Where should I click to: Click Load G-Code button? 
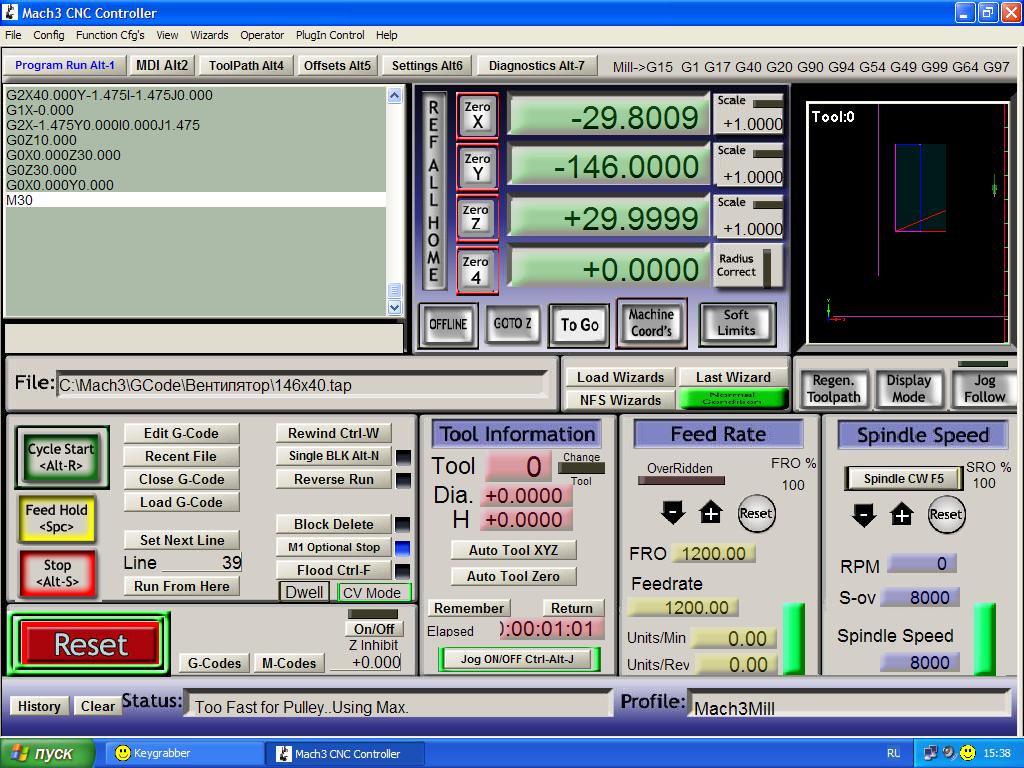182,502
